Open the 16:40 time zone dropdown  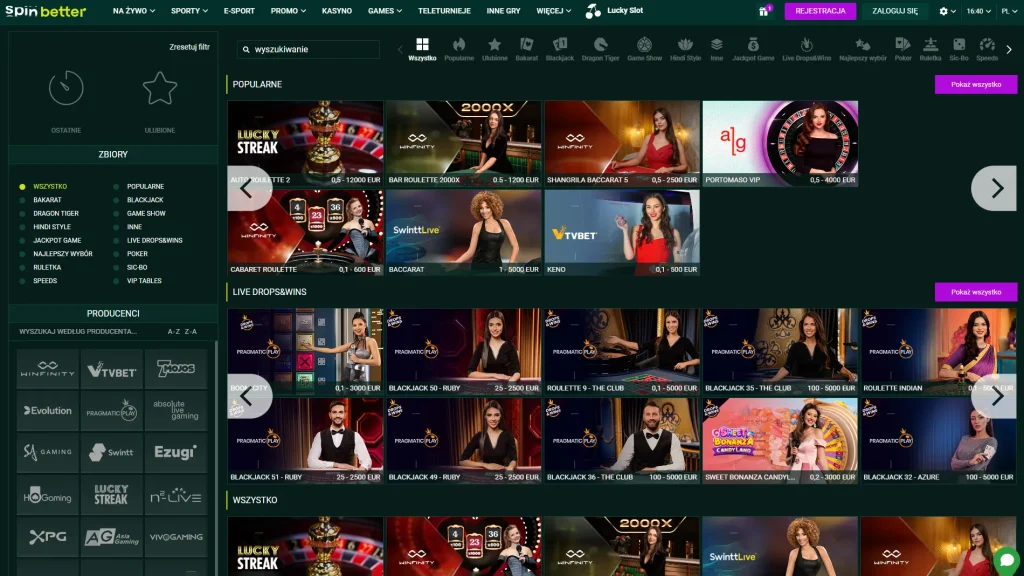(x=978, y=11)
